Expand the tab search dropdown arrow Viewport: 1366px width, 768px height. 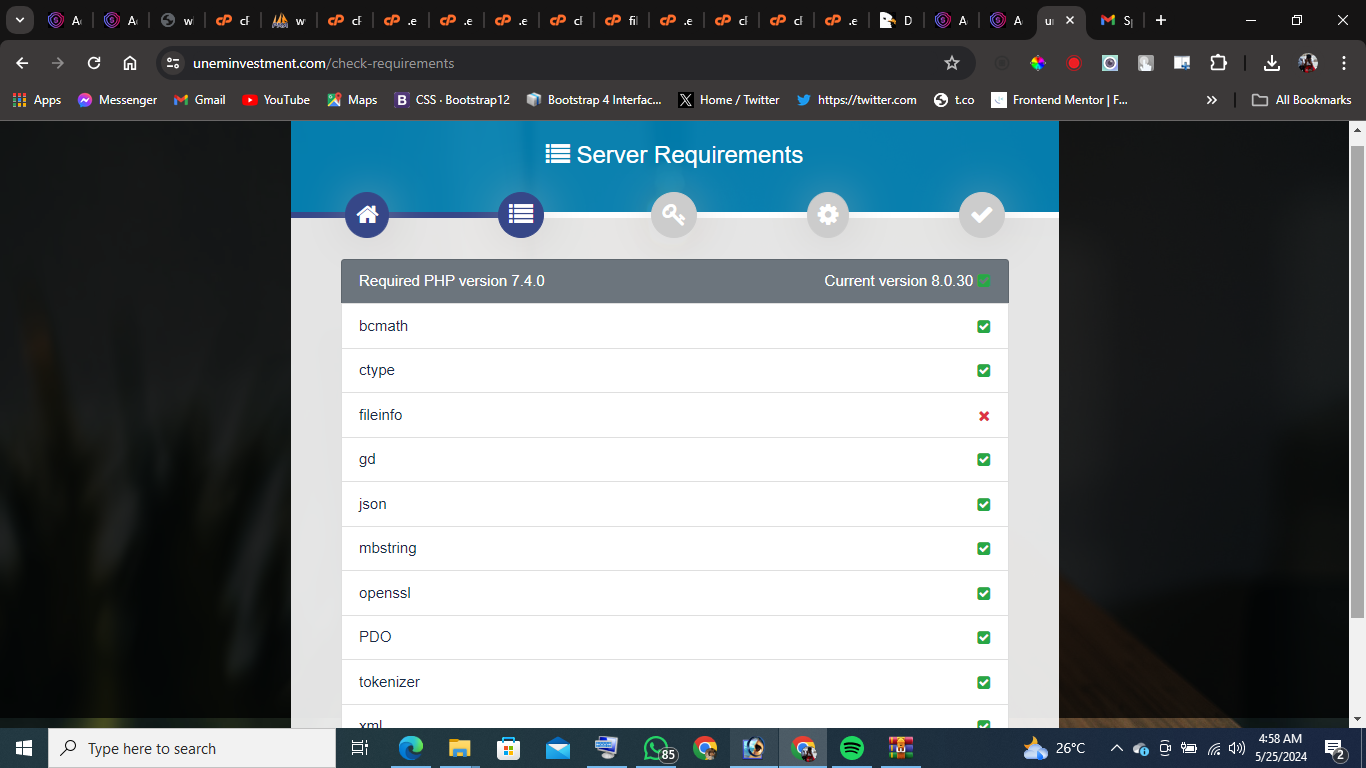19,20
